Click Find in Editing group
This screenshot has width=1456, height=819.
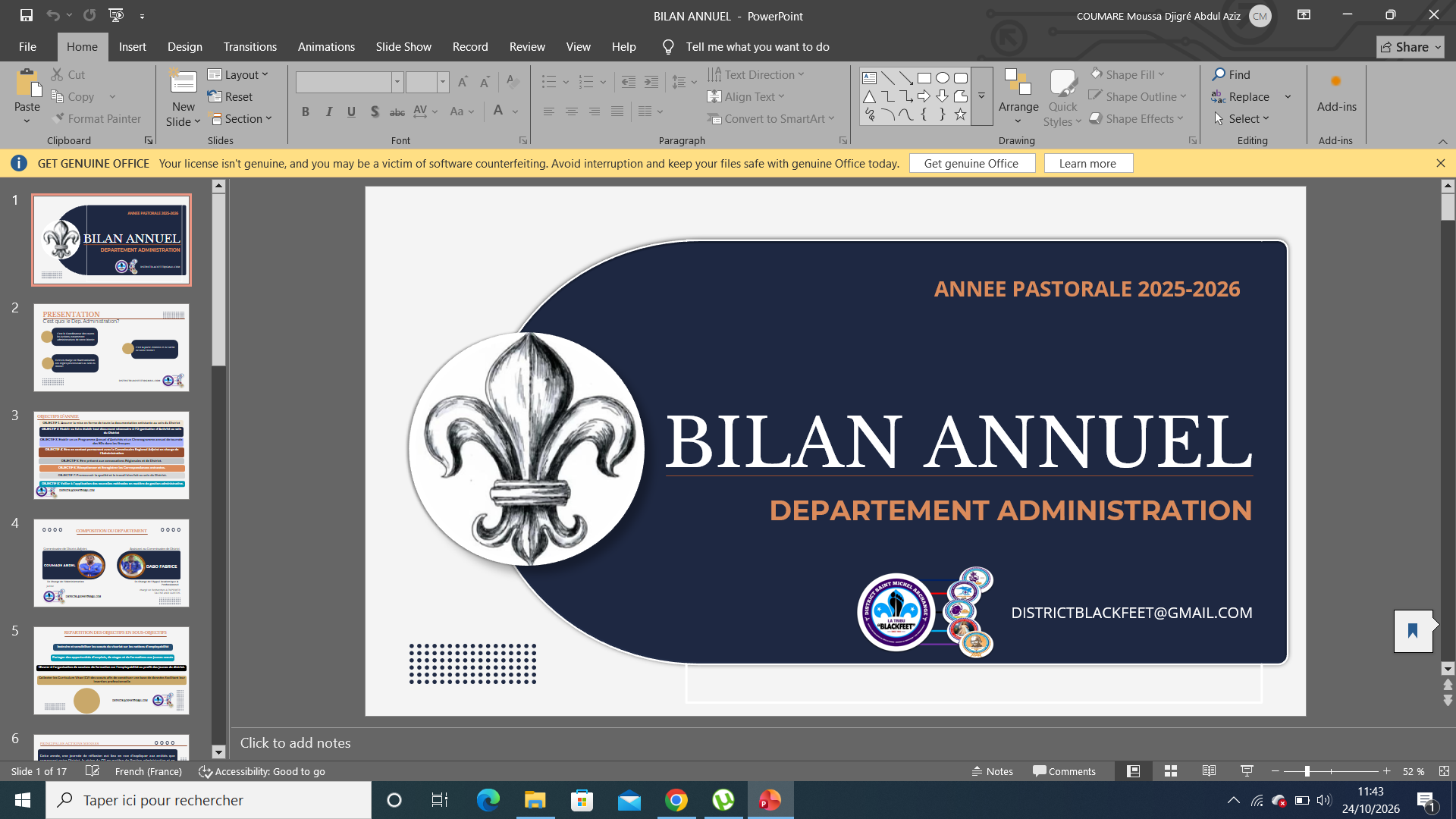tap(1232, 74)
